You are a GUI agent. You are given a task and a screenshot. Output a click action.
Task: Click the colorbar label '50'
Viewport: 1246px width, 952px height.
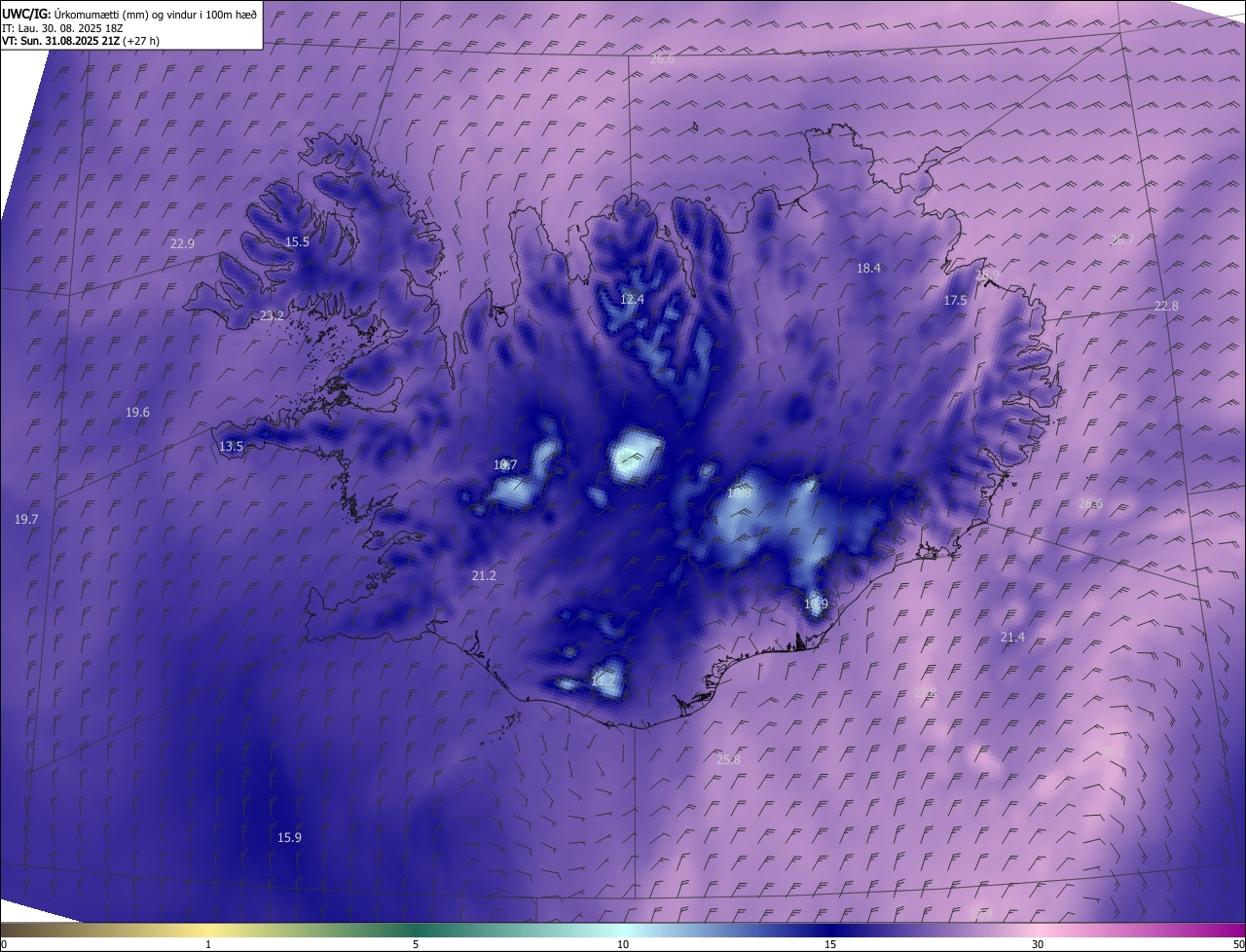tap(1238, 944)
